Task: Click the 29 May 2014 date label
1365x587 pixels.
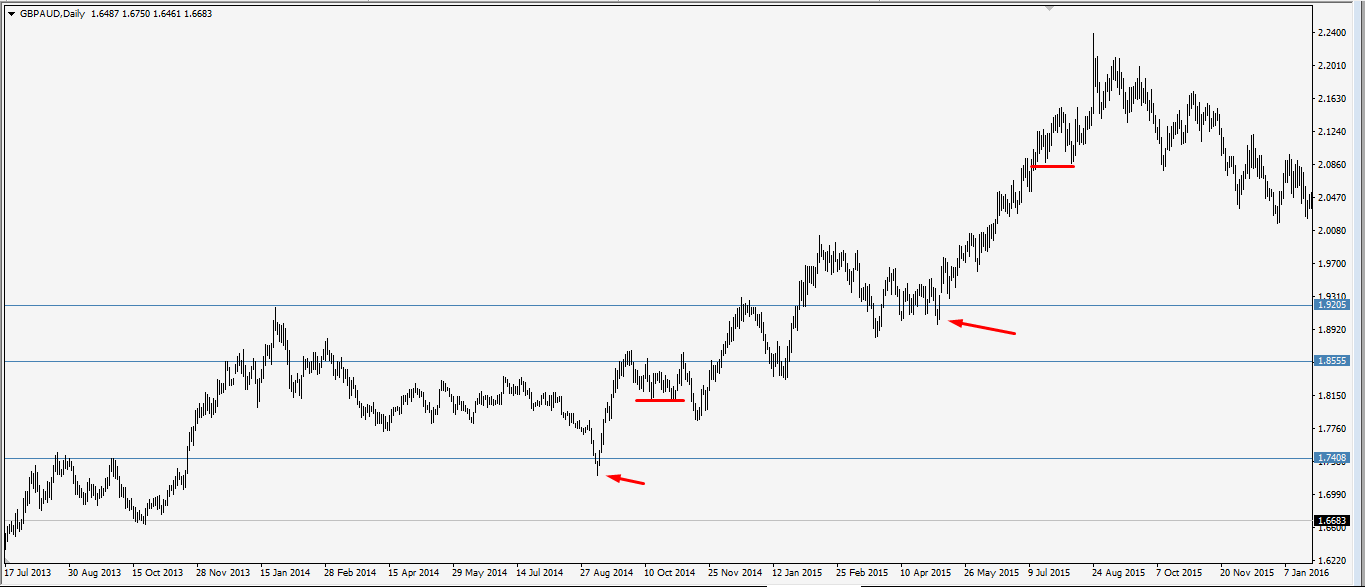Action: [479, 573]
